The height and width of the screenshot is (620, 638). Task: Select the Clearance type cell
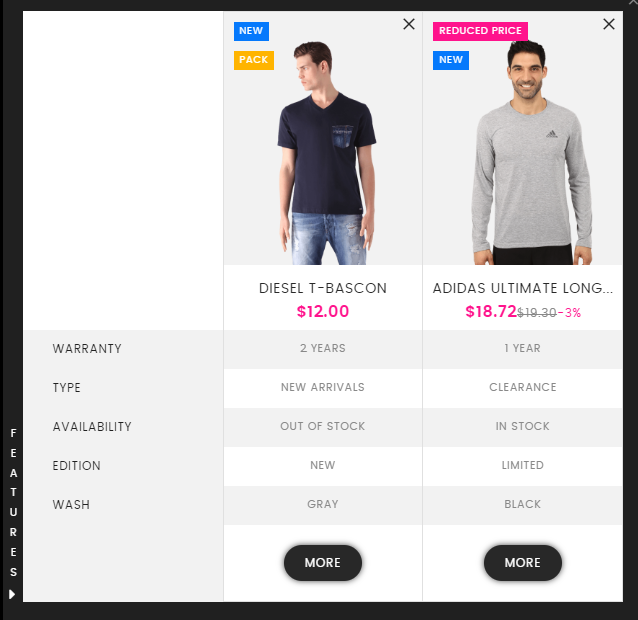coord(523,387)
